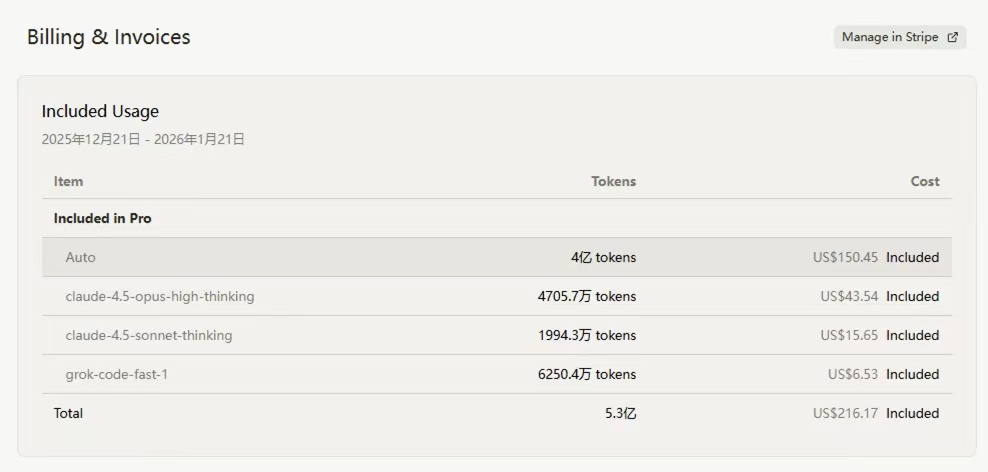Click the US$6.53 cost value
Screen dimensions: 988x472
(x=853, y=374)
